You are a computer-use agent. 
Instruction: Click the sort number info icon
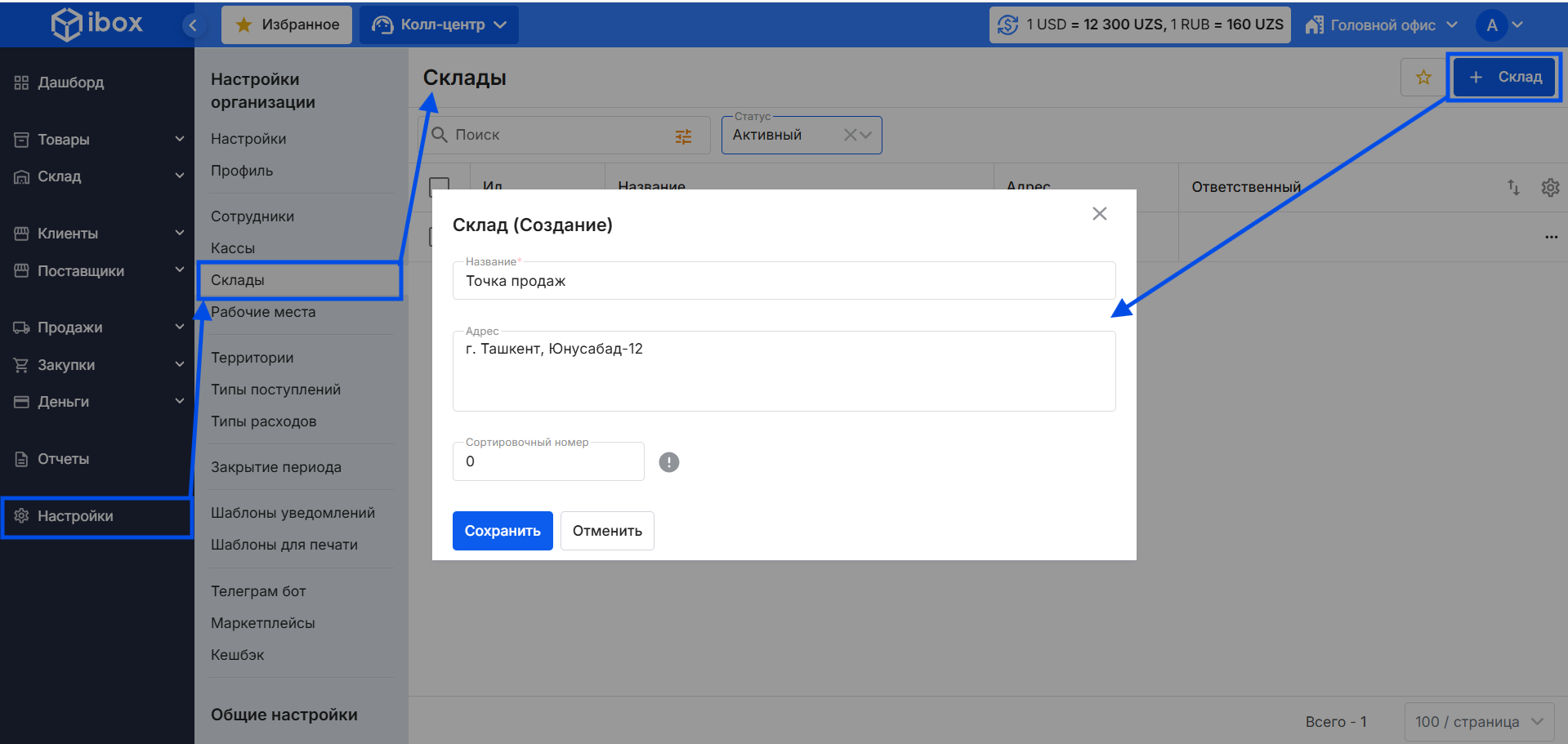click(668, 462)
